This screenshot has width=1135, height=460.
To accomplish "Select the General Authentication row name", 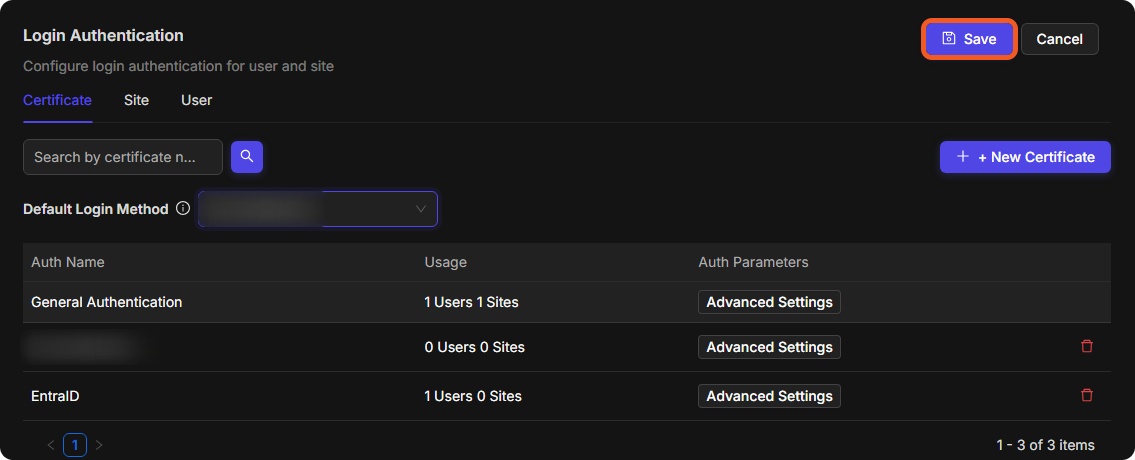I will [x=106, y=302].
